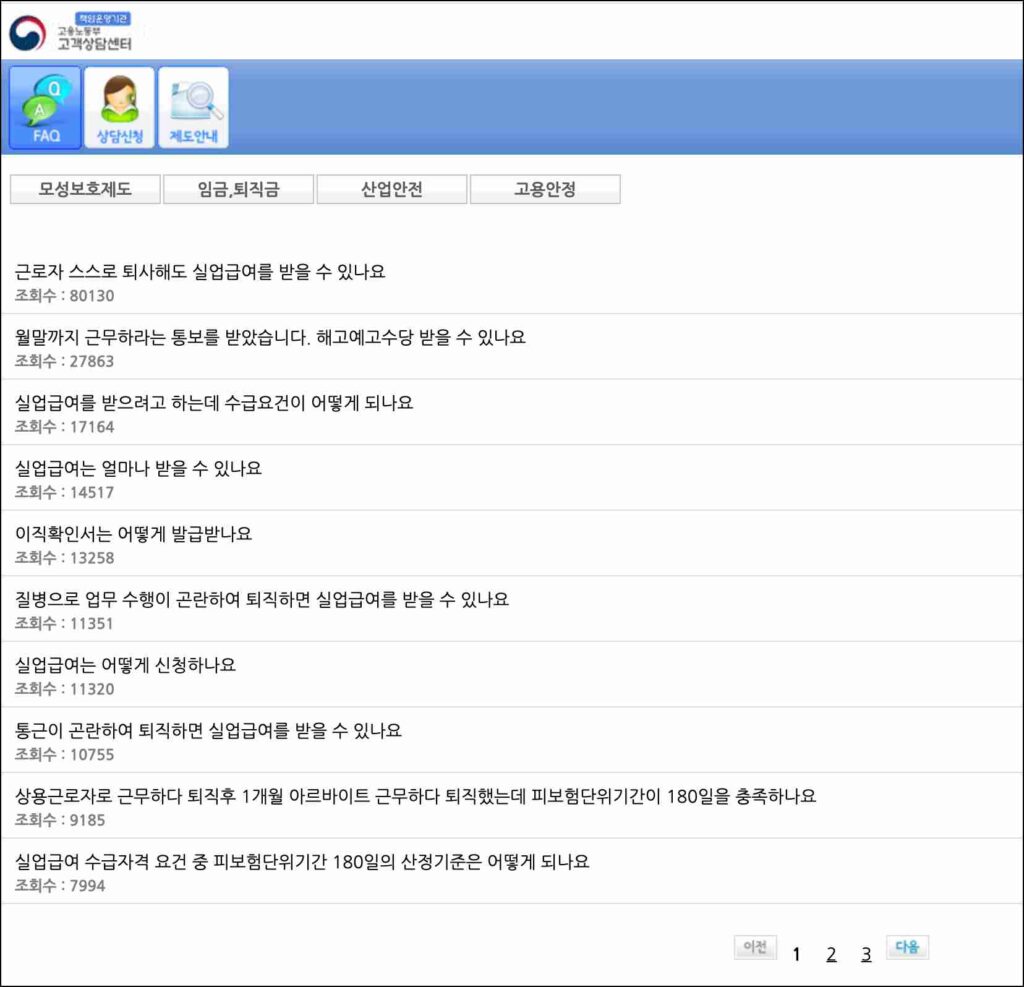Open question 실업급여는 어떻게 신청하나요
The image size is (1024, 987).
(x=125, y=665)
